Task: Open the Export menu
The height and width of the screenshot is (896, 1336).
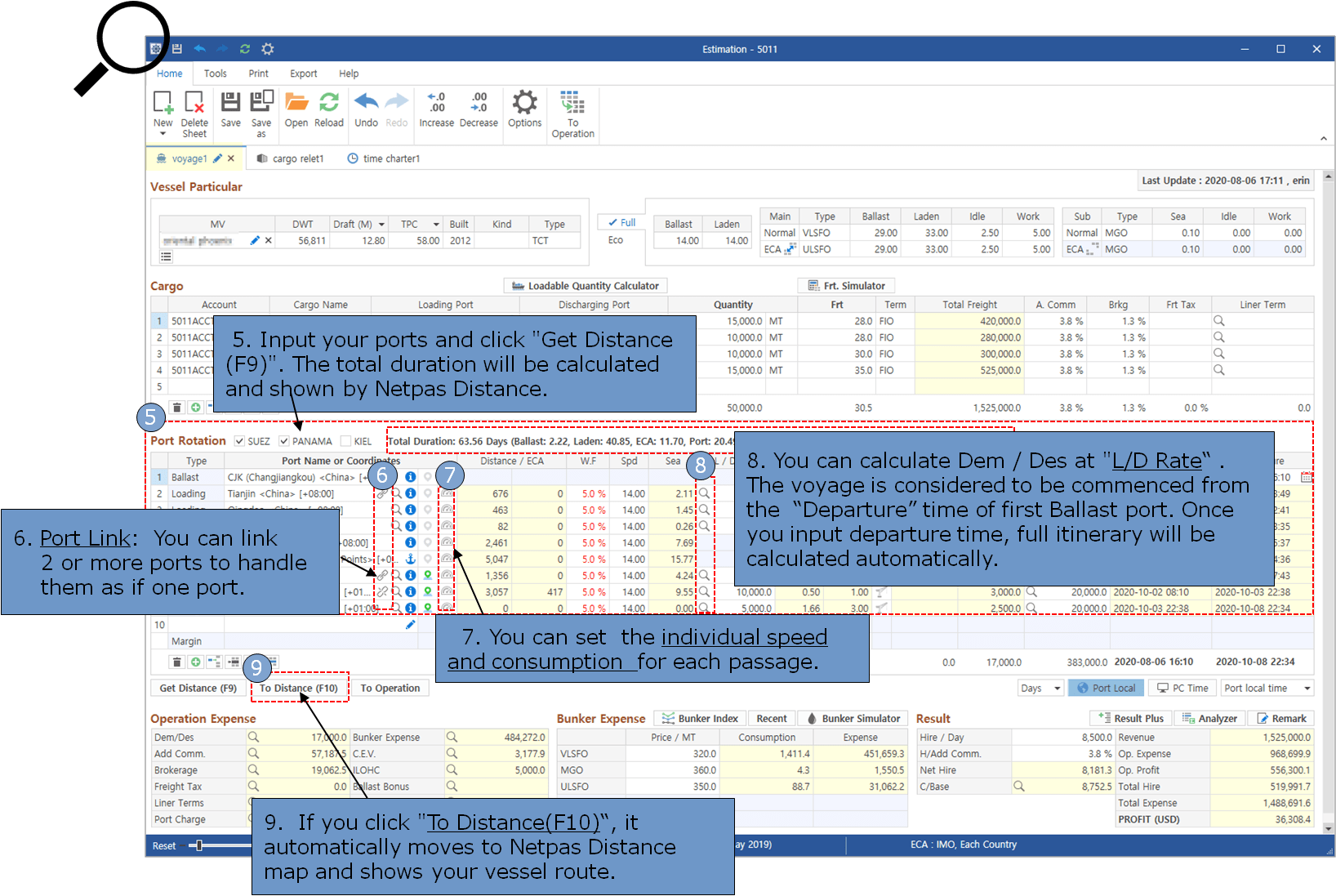Action: [x=303, y=74]
